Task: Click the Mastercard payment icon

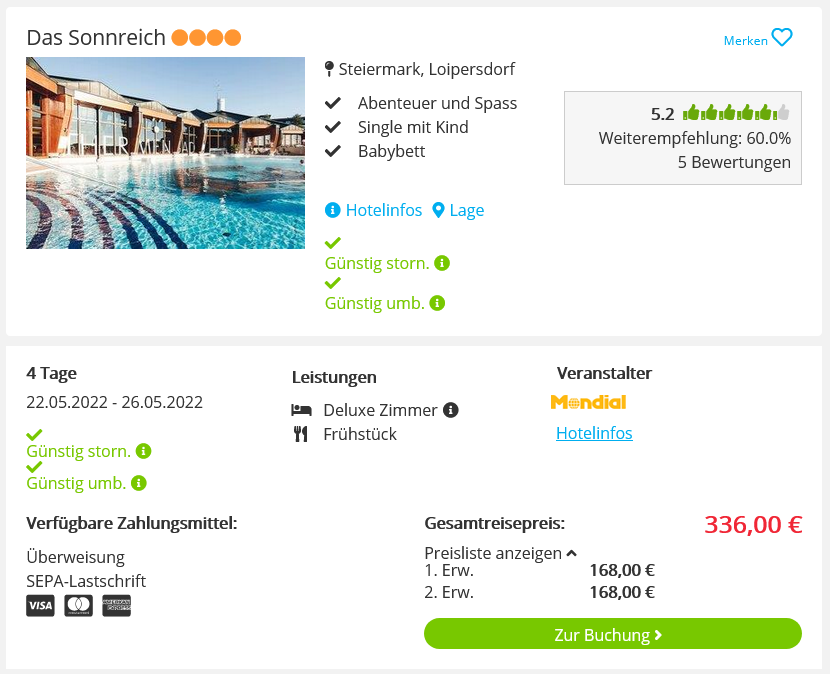Action: pos(78,606)
